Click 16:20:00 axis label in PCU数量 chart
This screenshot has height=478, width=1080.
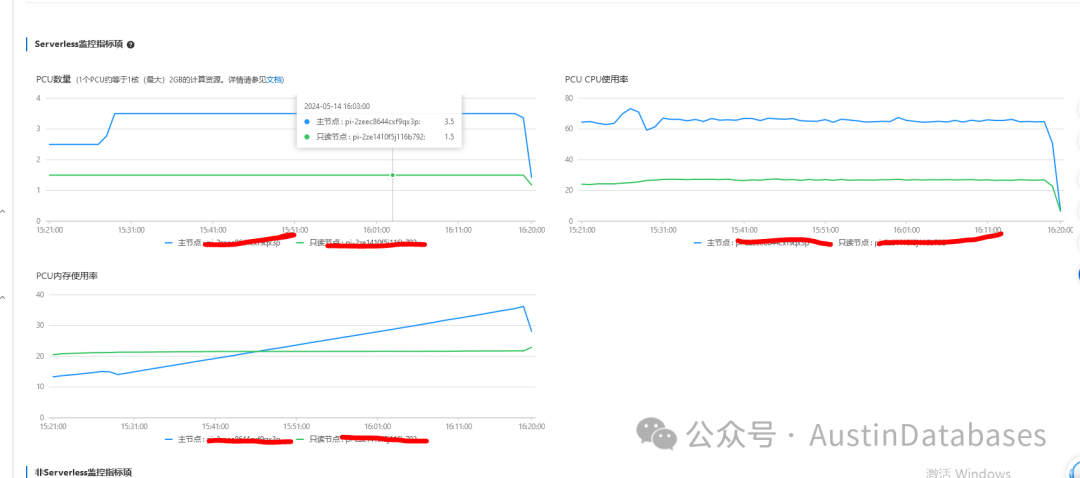click(x=531, y=229)
